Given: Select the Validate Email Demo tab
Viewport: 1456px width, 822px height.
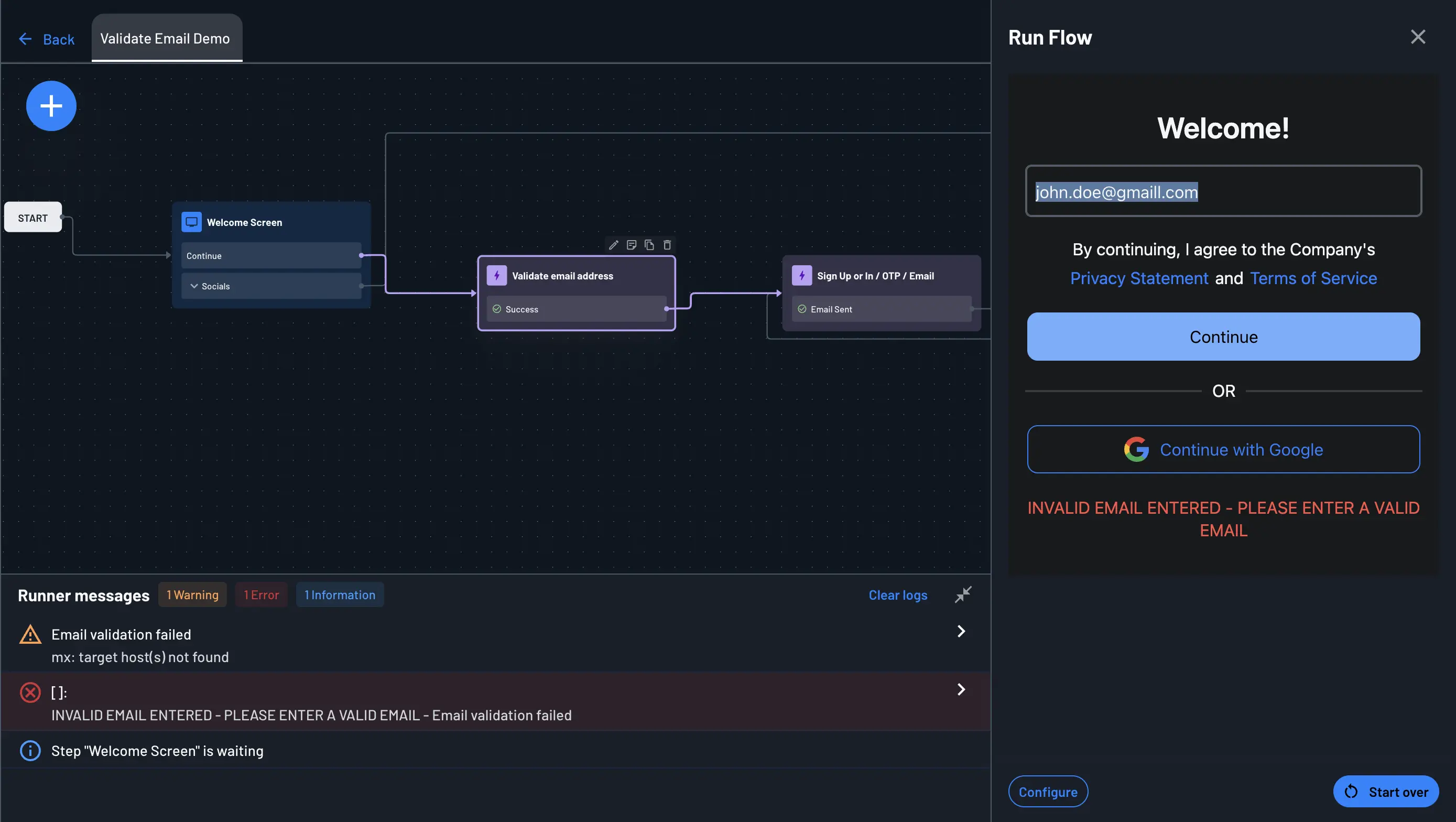Looking at the screenshot, I should tap(167, 38).
